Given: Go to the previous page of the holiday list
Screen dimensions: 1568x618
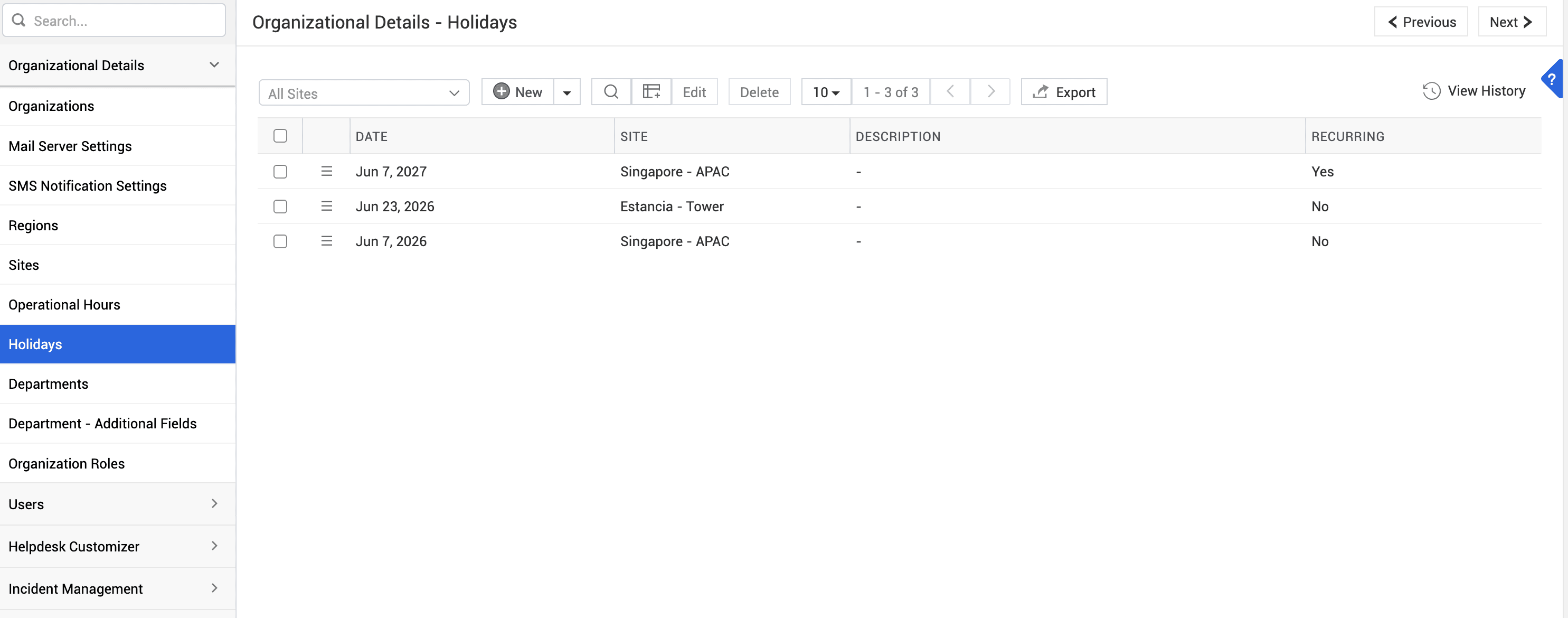Looking at the screenshot, I should pos(950,92).
